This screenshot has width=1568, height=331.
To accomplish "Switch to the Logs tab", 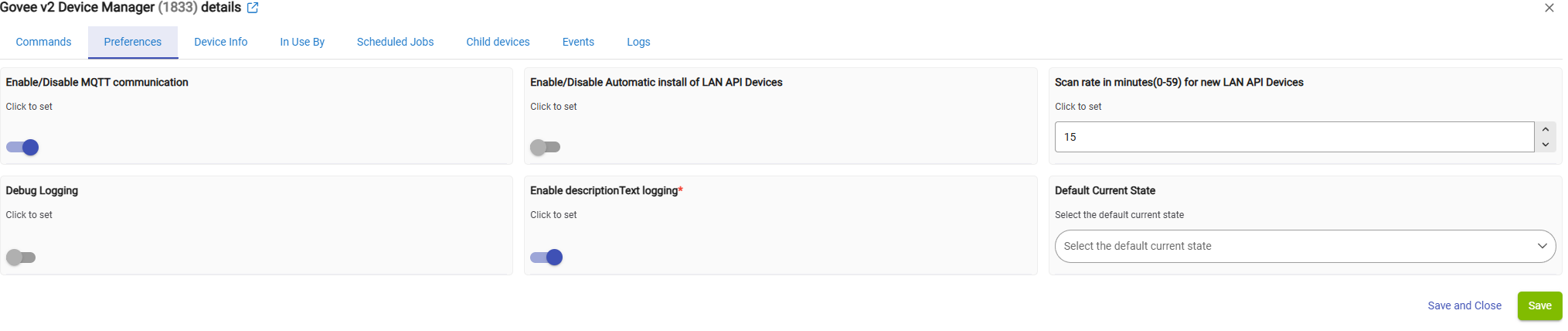I will 638,42.
